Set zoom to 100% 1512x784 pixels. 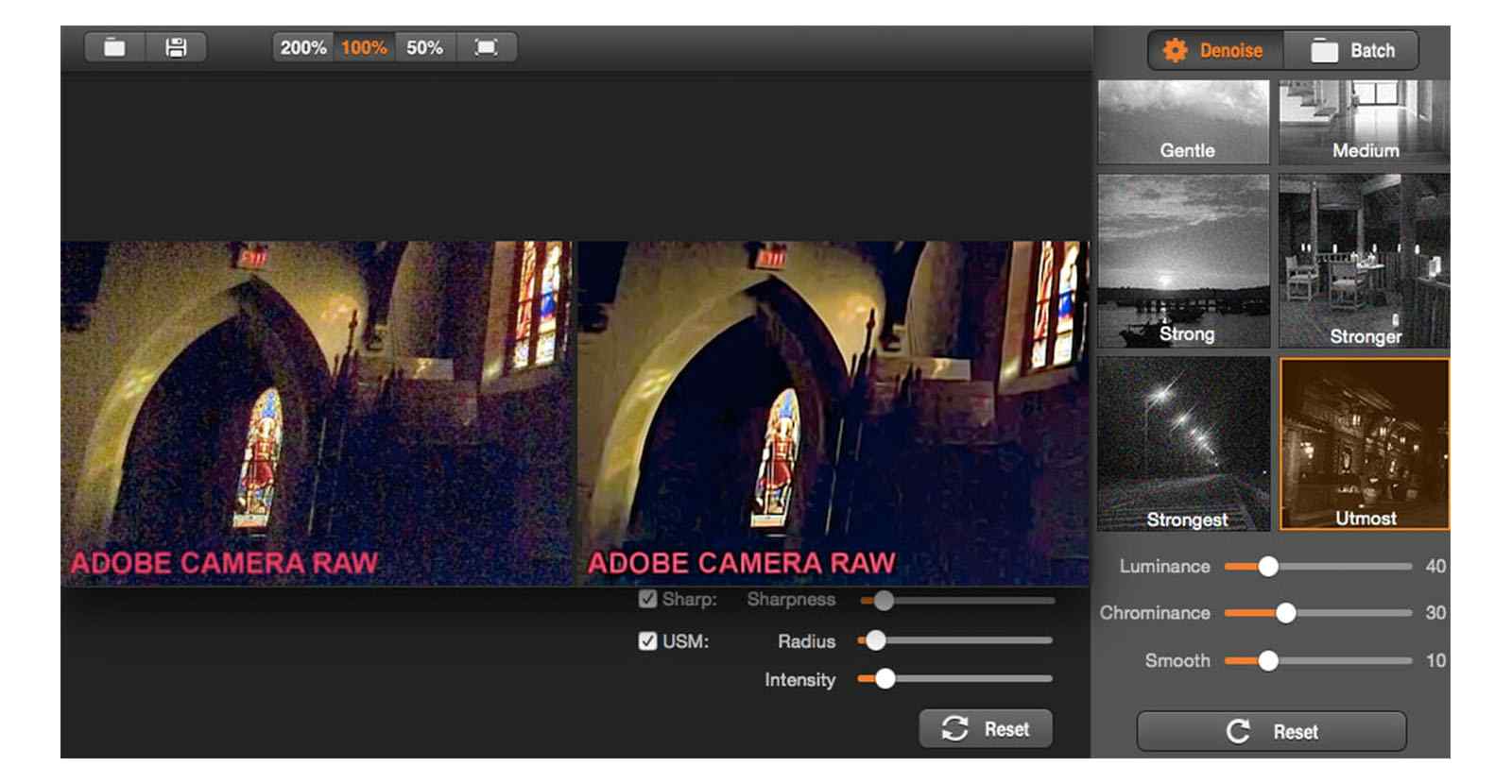[364, 47]
